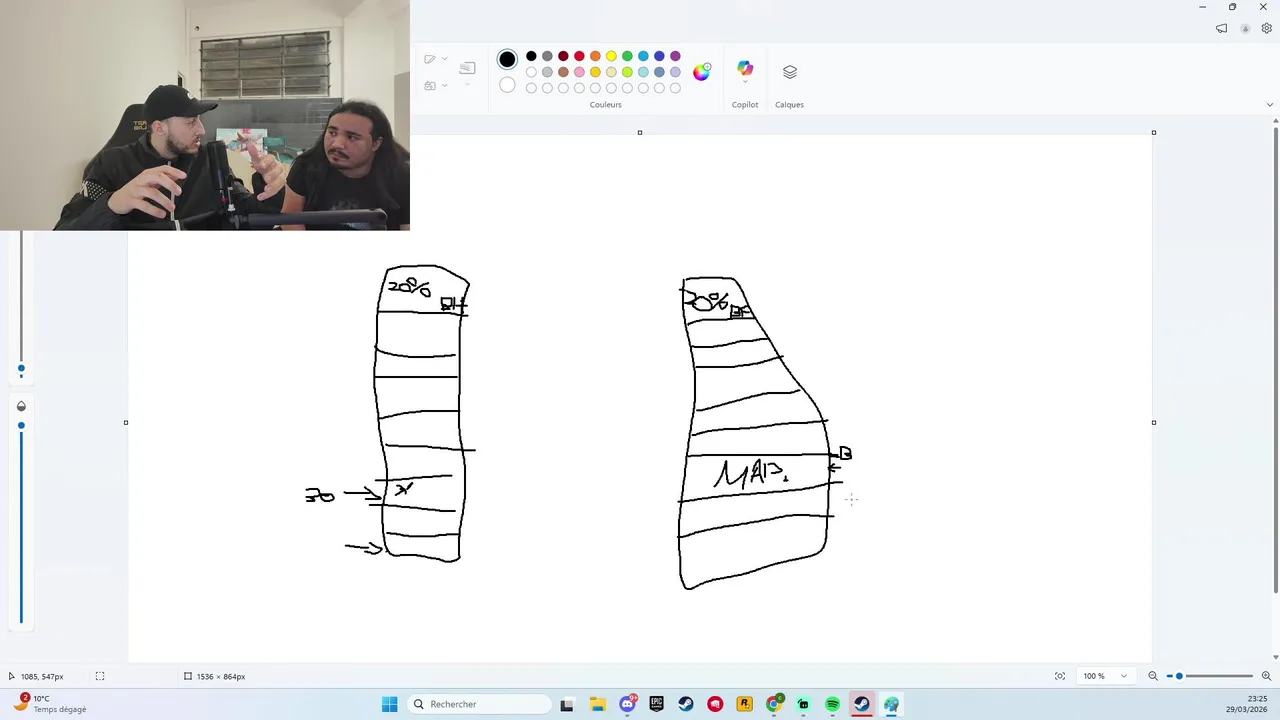This screenshot has height=720, width=1280.
Task: Select the secondary white color circle
Action: [507, 85]
